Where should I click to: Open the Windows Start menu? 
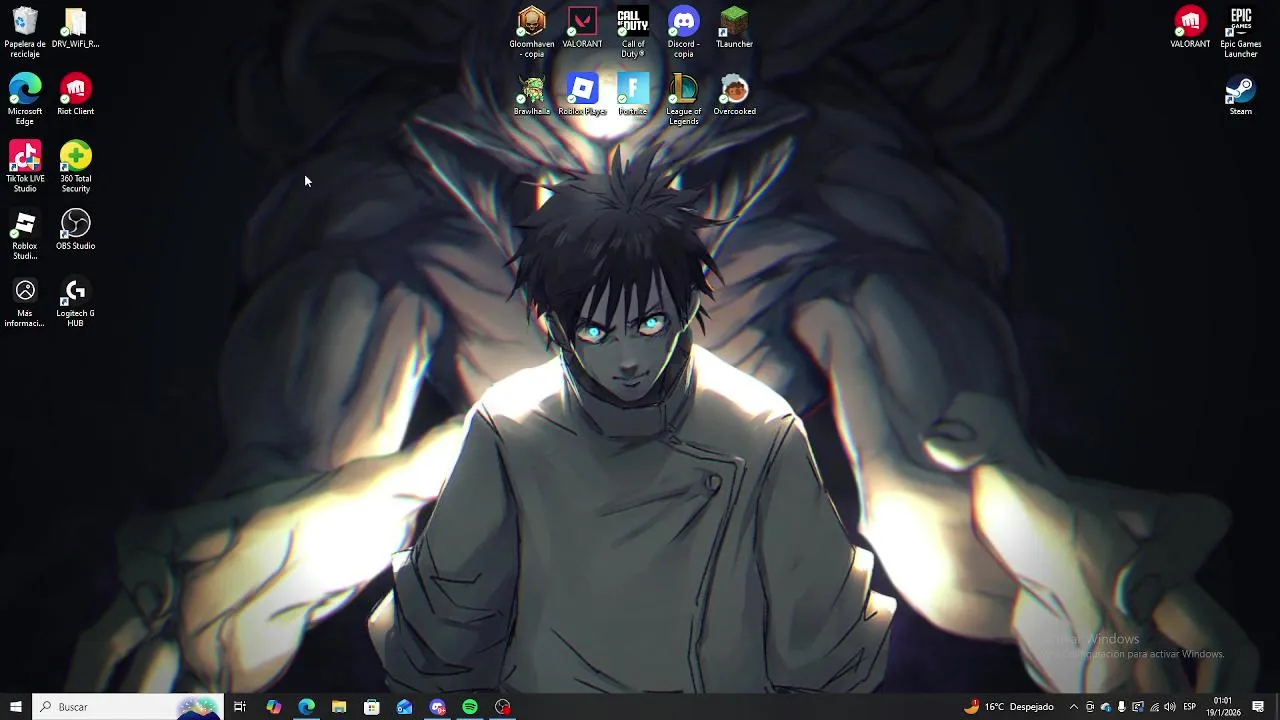[16, 707]
